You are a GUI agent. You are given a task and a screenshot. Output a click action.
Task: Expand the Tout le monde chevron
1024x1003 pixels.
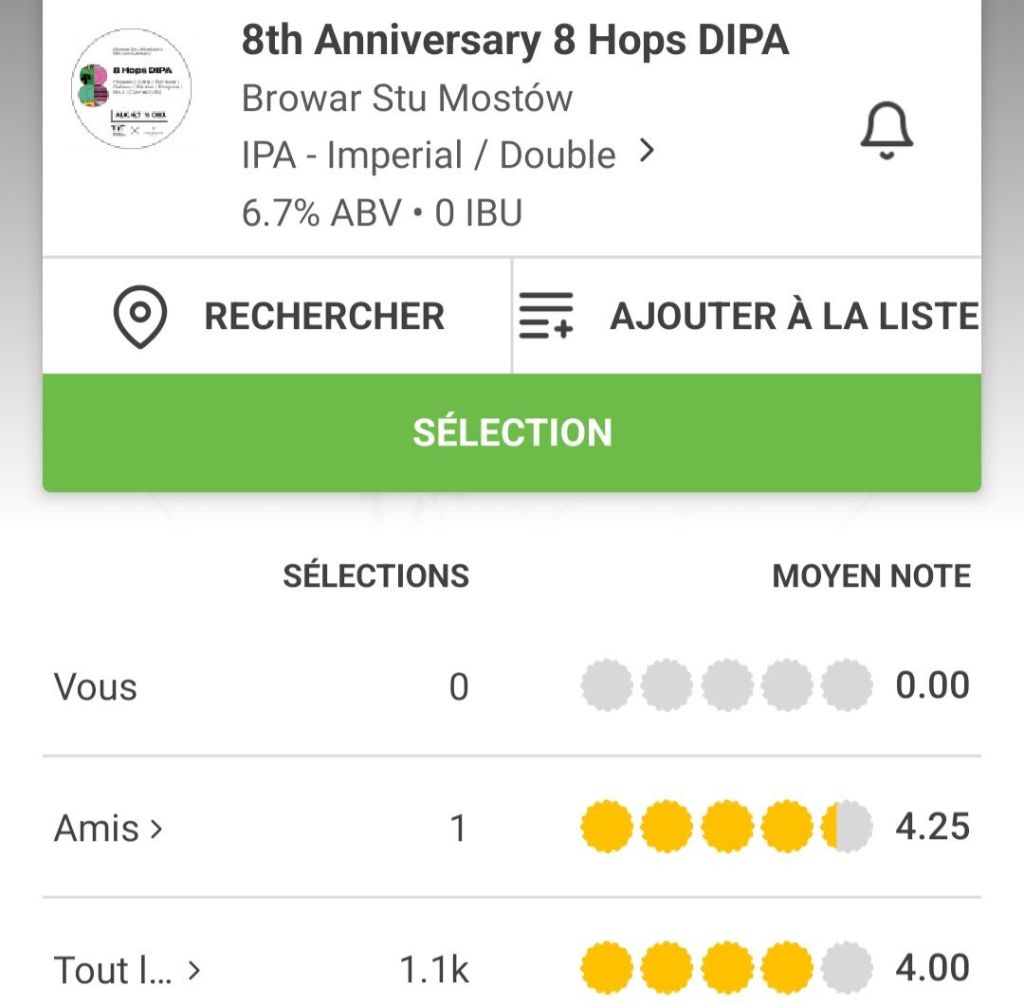pos(194,970)
